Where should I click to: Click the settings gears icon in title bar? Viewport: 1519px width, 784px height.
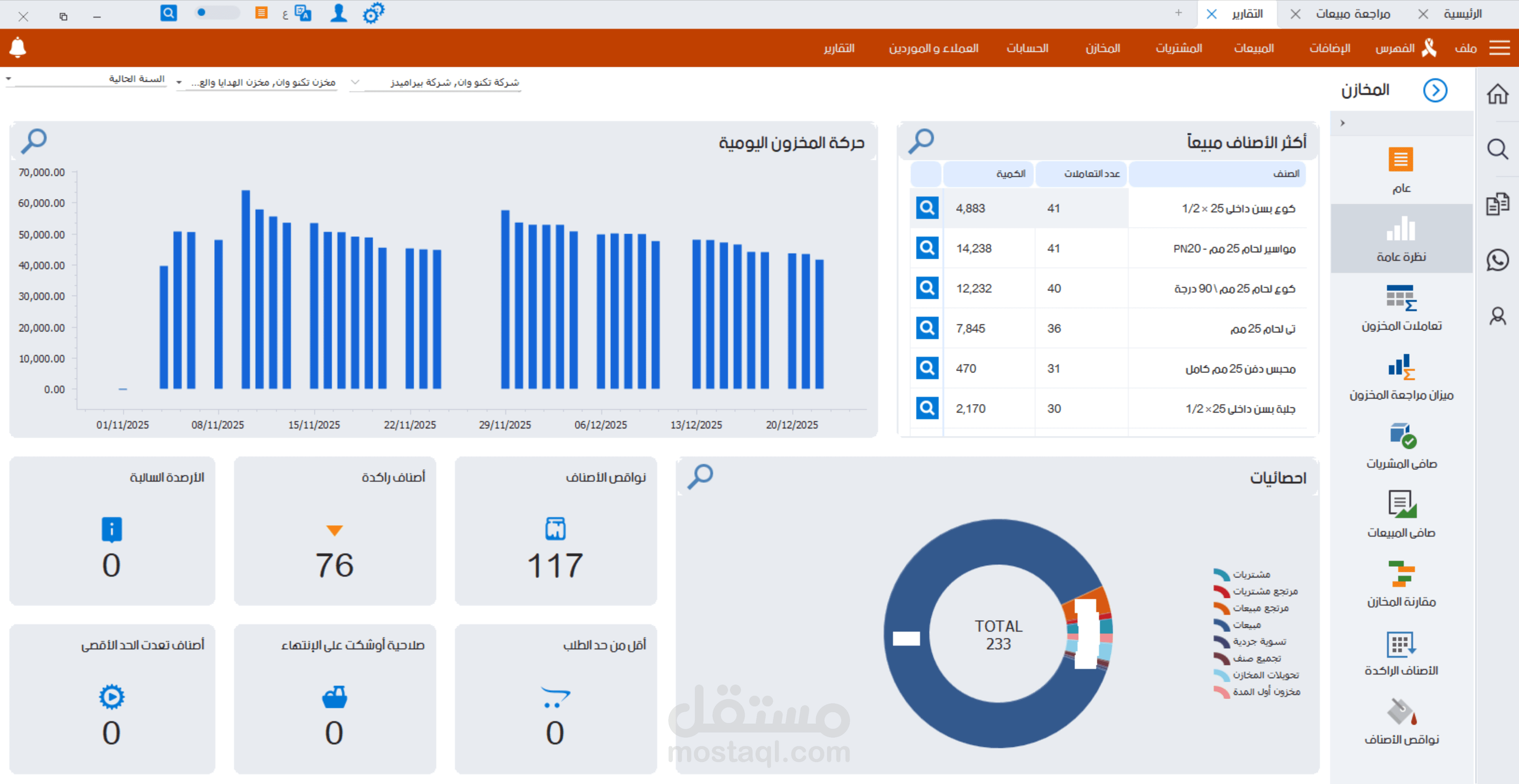tap(373, 13)
